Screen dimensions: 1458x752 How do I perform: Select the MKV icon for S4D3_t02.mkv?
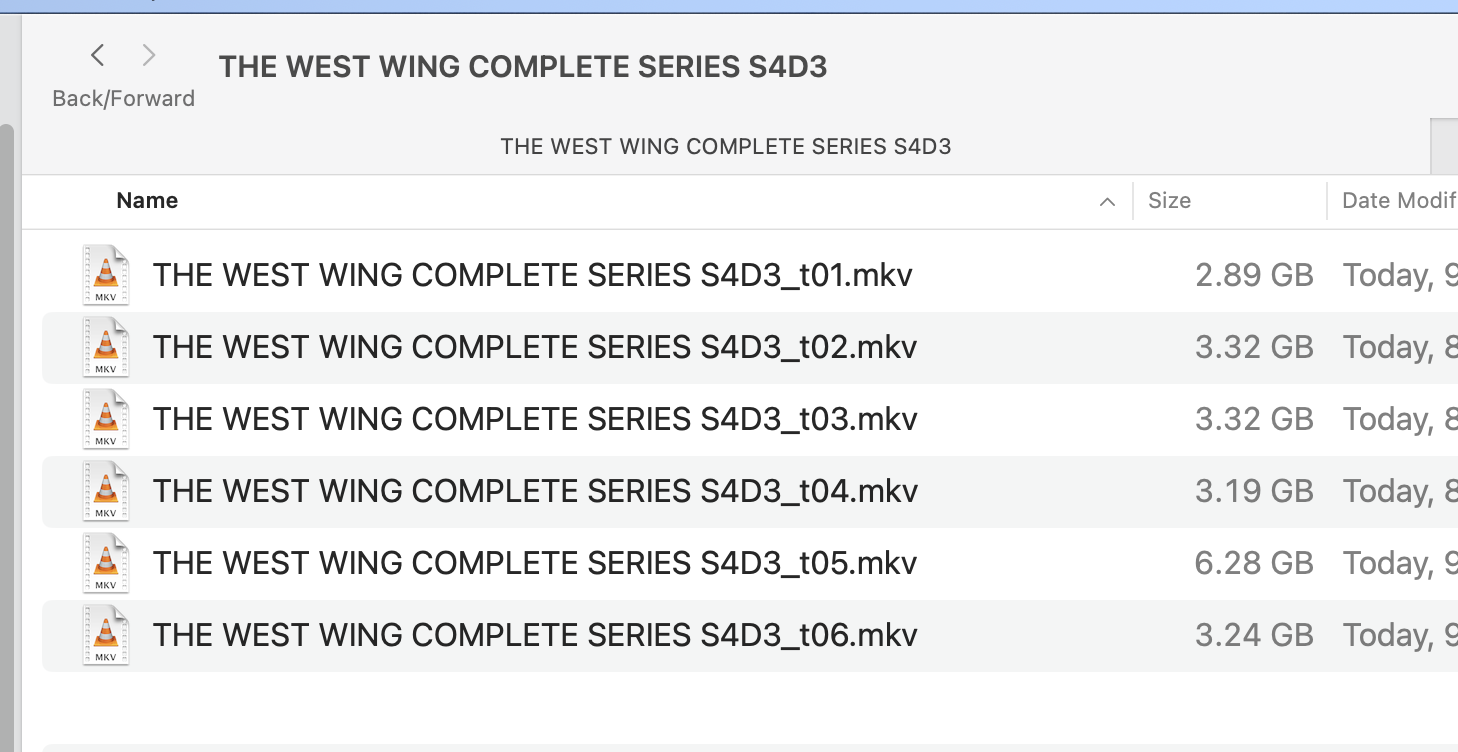point(106,347)
